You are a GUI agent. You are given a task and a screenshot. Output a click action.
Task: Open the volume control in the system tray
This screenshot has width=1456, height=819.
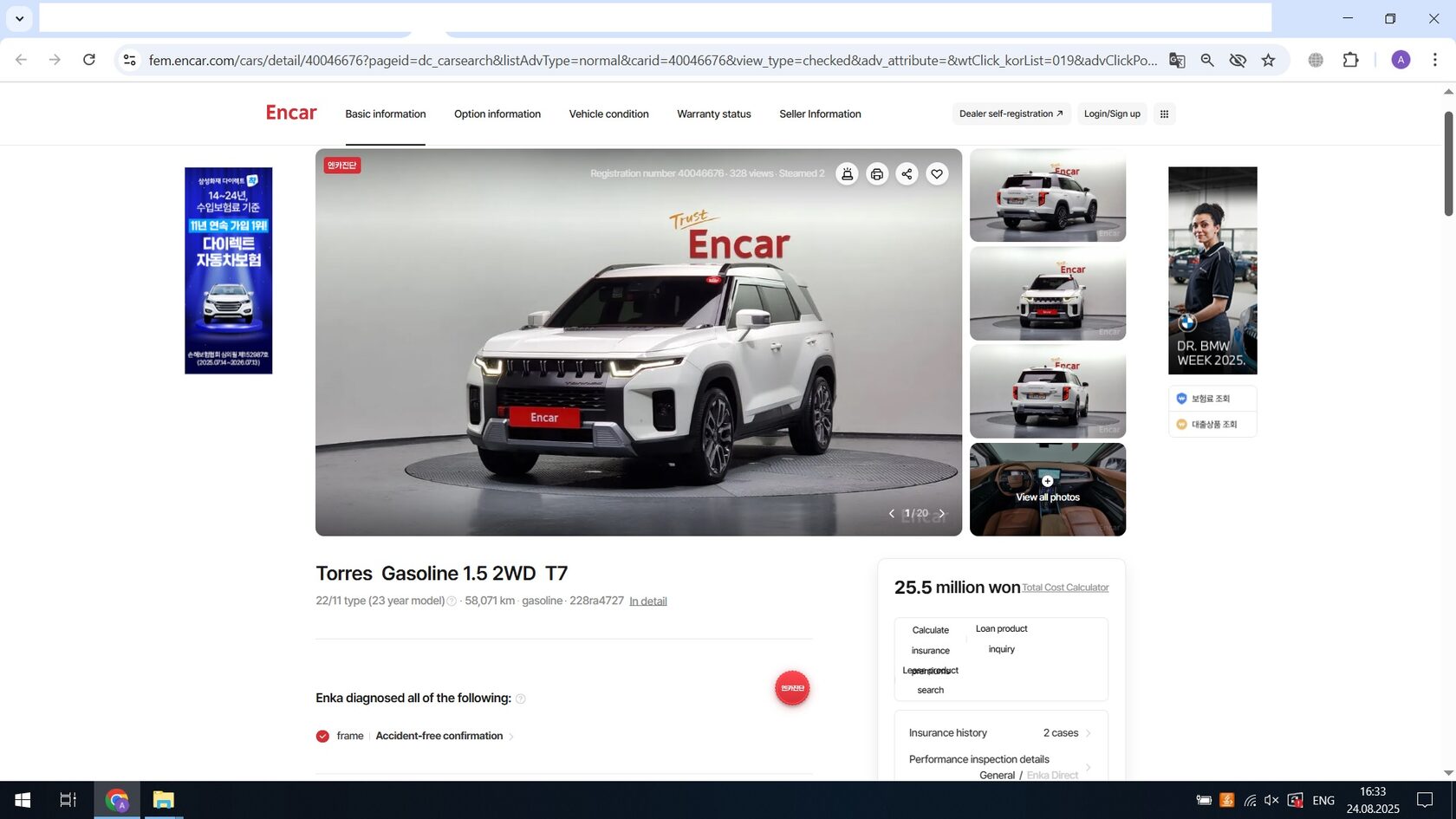1271,800
